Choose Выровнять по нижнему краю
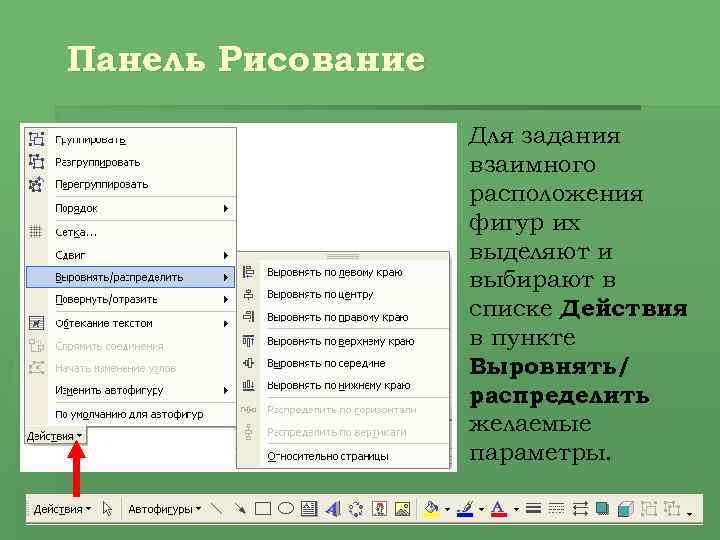The width and height of the screenshot is (720, 540). click(x=343, y=385)
